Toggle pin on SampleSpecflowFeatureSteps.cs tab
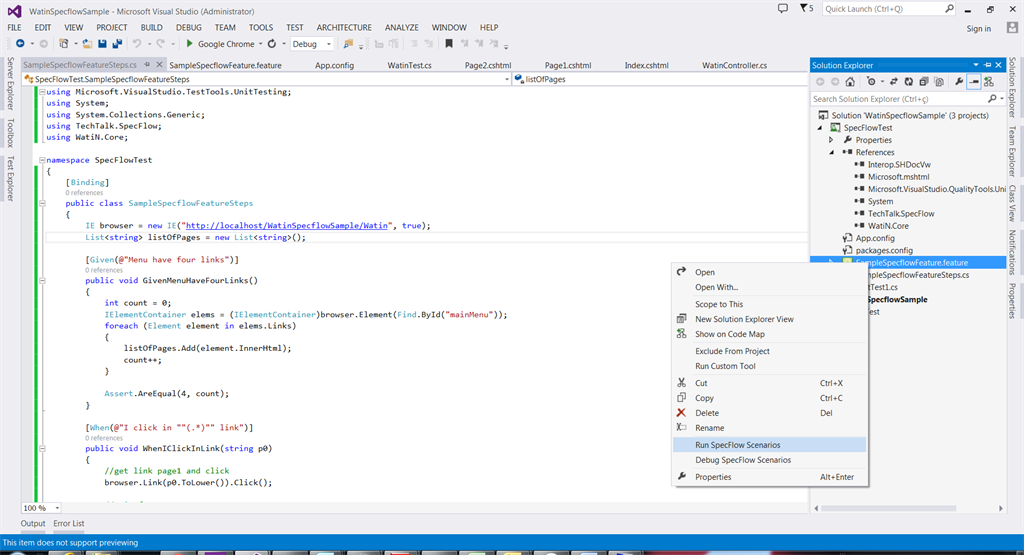1024x555 pixels. [146, 65]
